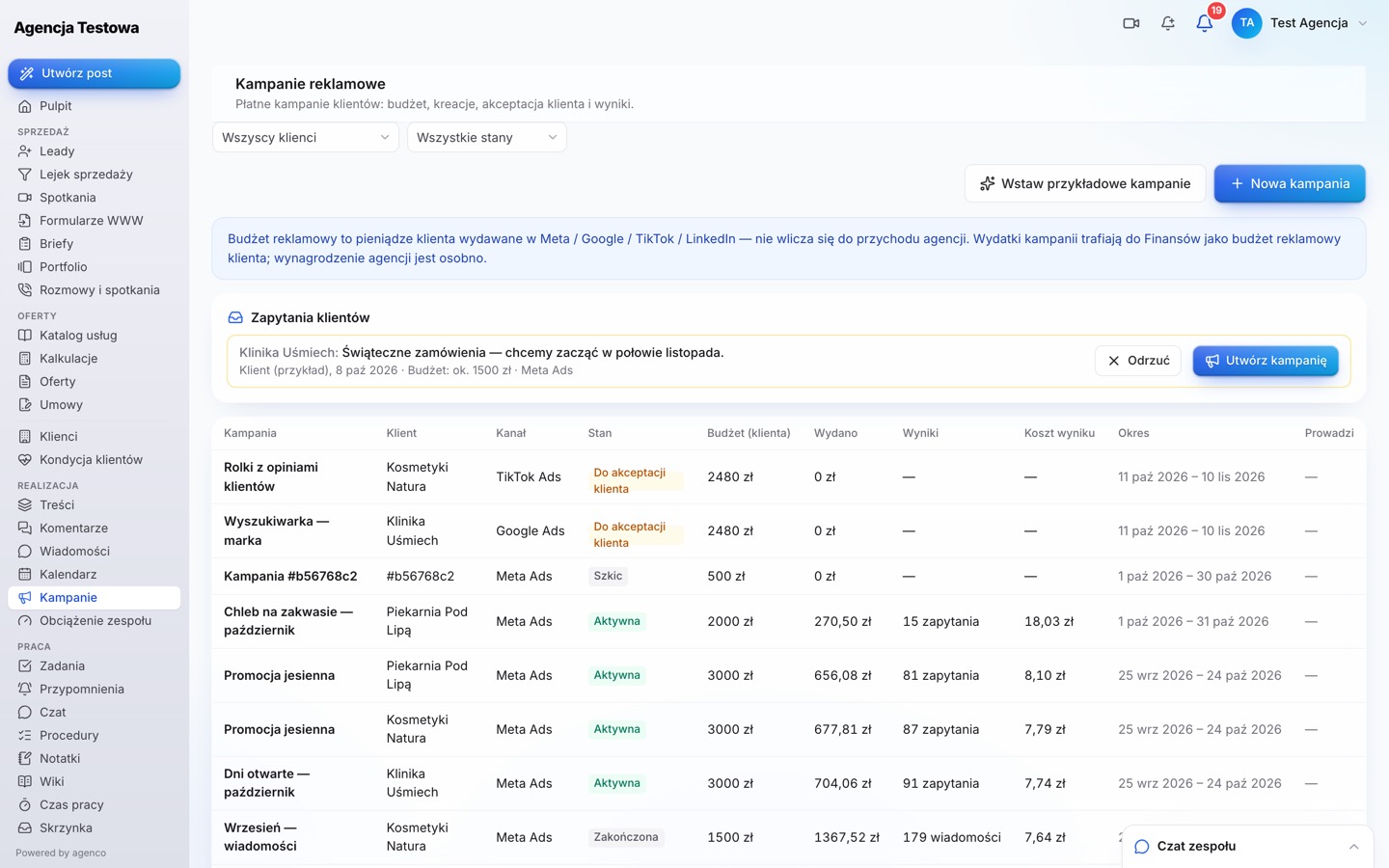This screenshot has width=1389, height=868.
Task: Reject client request with Odrzuć
Action: click(1138, 361)
